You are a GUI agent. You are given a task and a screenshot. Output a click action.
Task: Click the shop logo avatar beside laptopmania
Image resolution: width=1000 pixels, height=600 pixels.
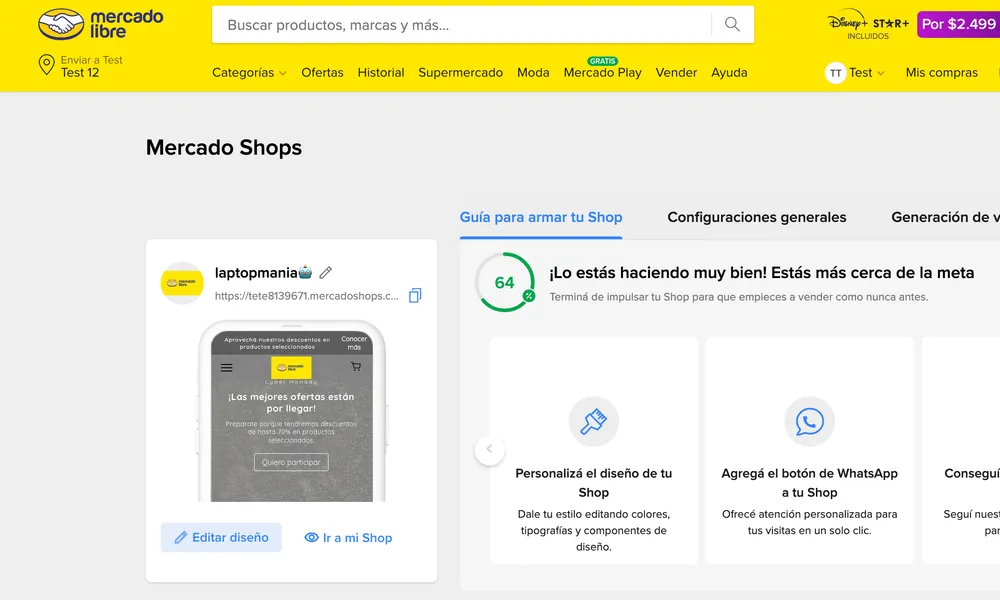[182, 282]
